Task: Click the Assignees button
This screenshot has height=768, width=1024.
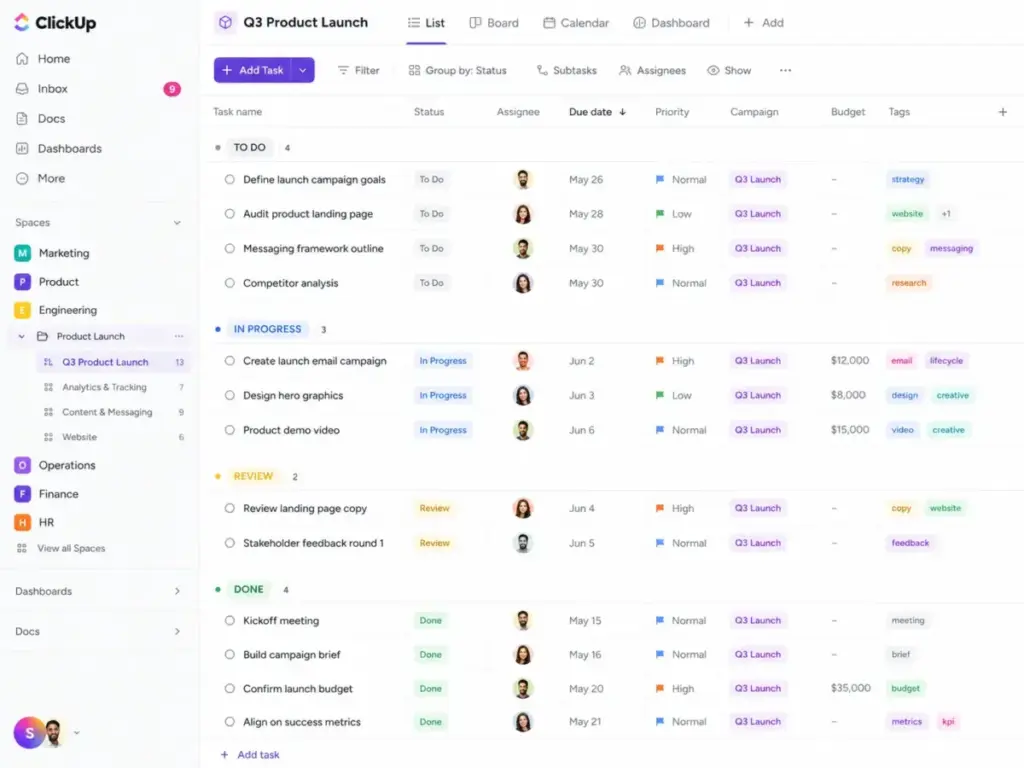Action: coord(652,71)
